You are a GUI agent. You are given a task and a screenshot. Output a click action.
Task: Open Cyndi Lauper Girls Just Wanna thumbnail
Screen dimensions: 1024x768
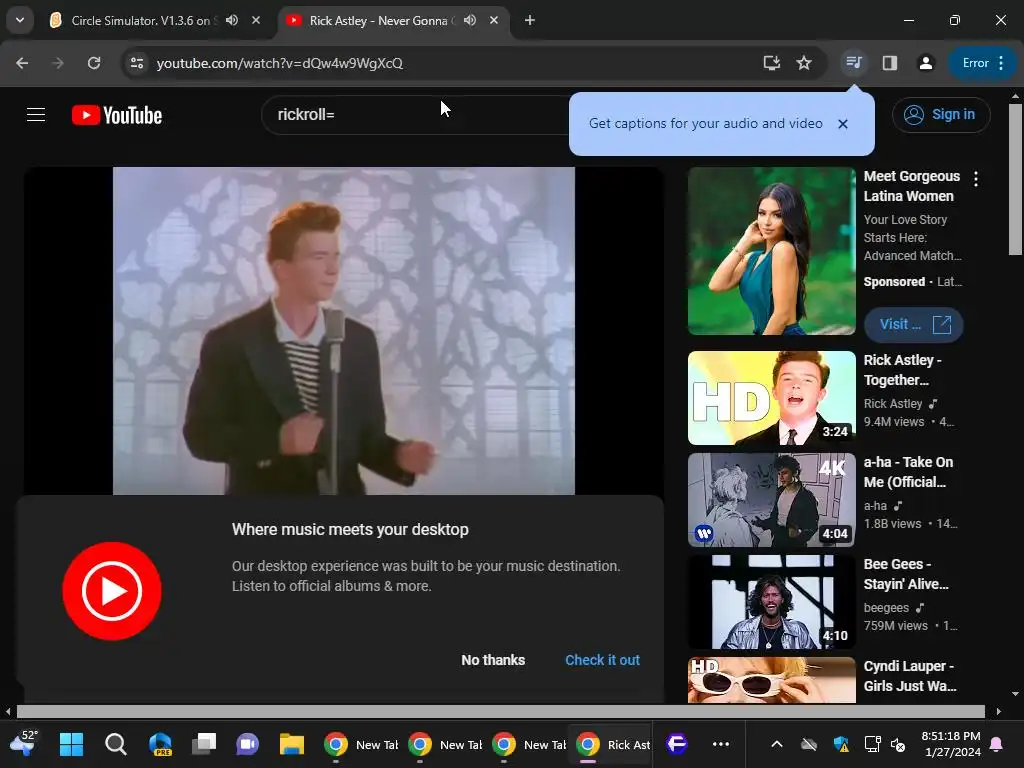[771, 680]
